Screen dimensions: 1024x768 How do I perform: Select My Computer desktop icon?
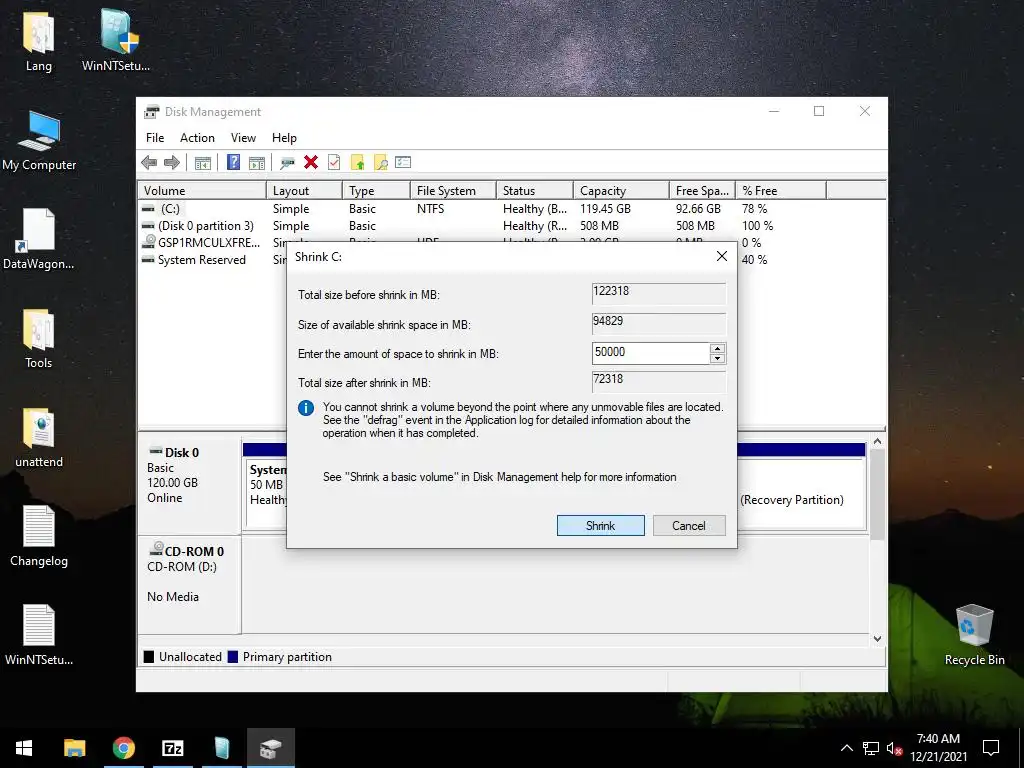click(39, 141)
